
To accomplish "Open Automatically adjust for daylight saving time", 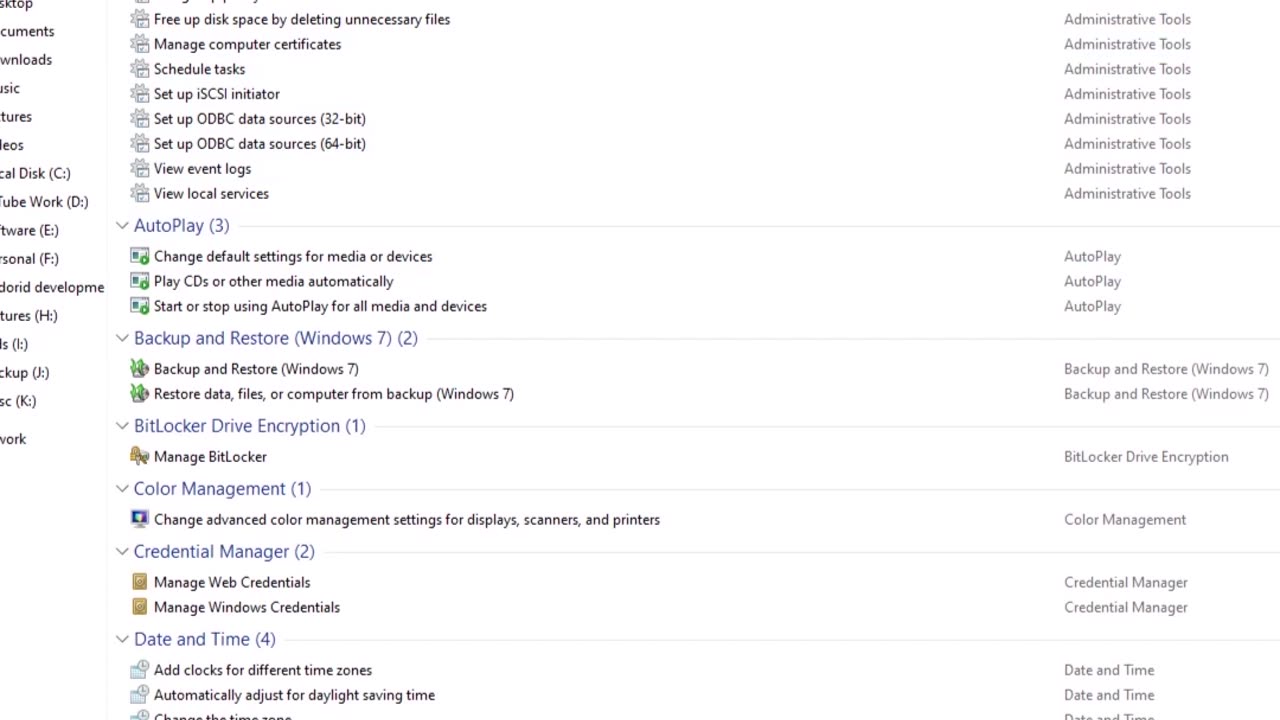I will pyautogui.click(x=294, y=695).
